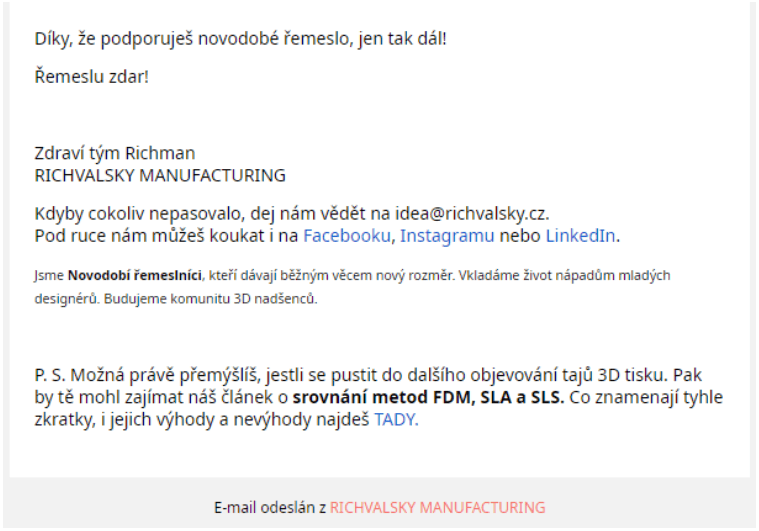
Task: Click the bold Novodobí řemeslníci text
Action: tap(135, 275)
